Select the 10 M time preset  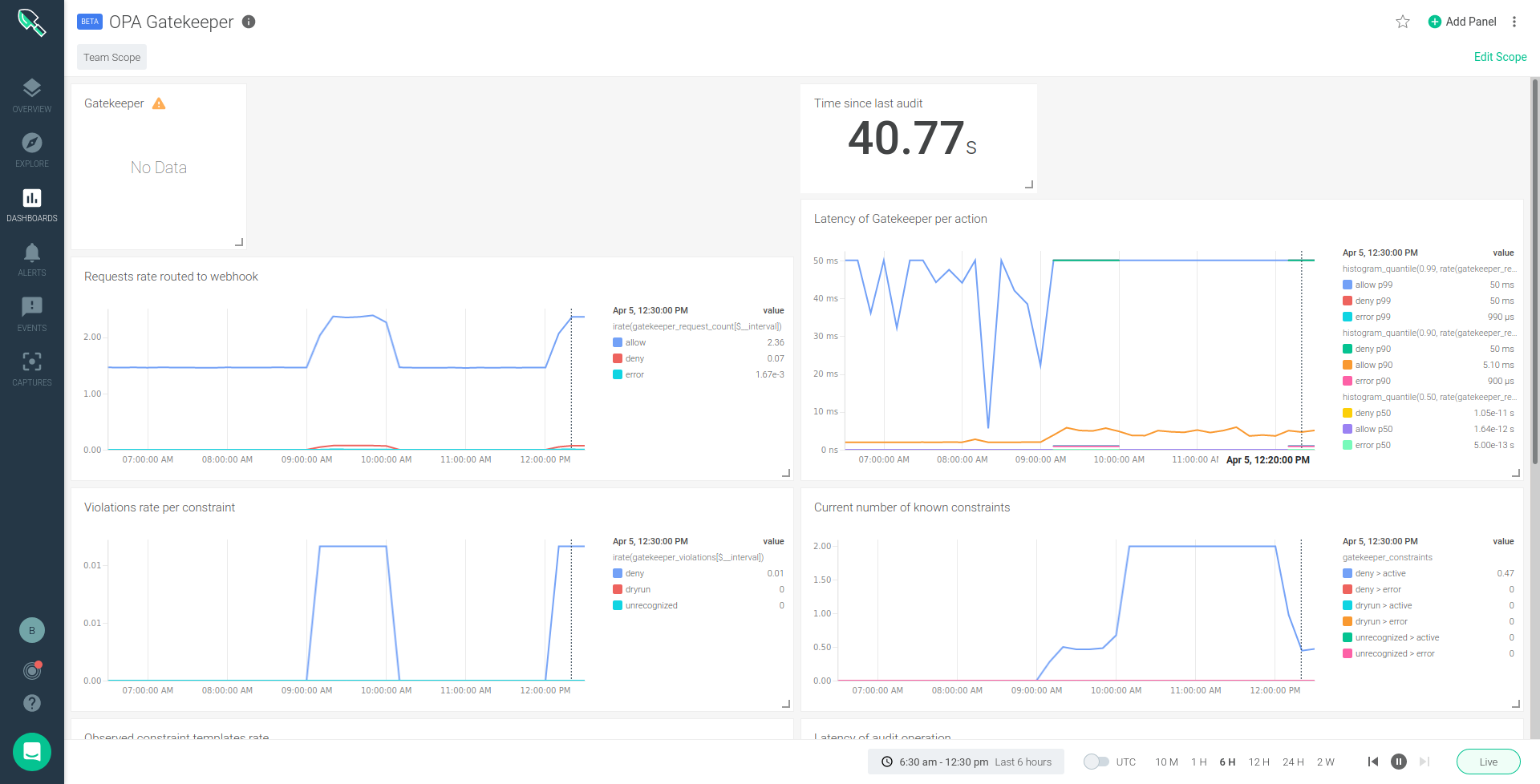(1166, 762)
